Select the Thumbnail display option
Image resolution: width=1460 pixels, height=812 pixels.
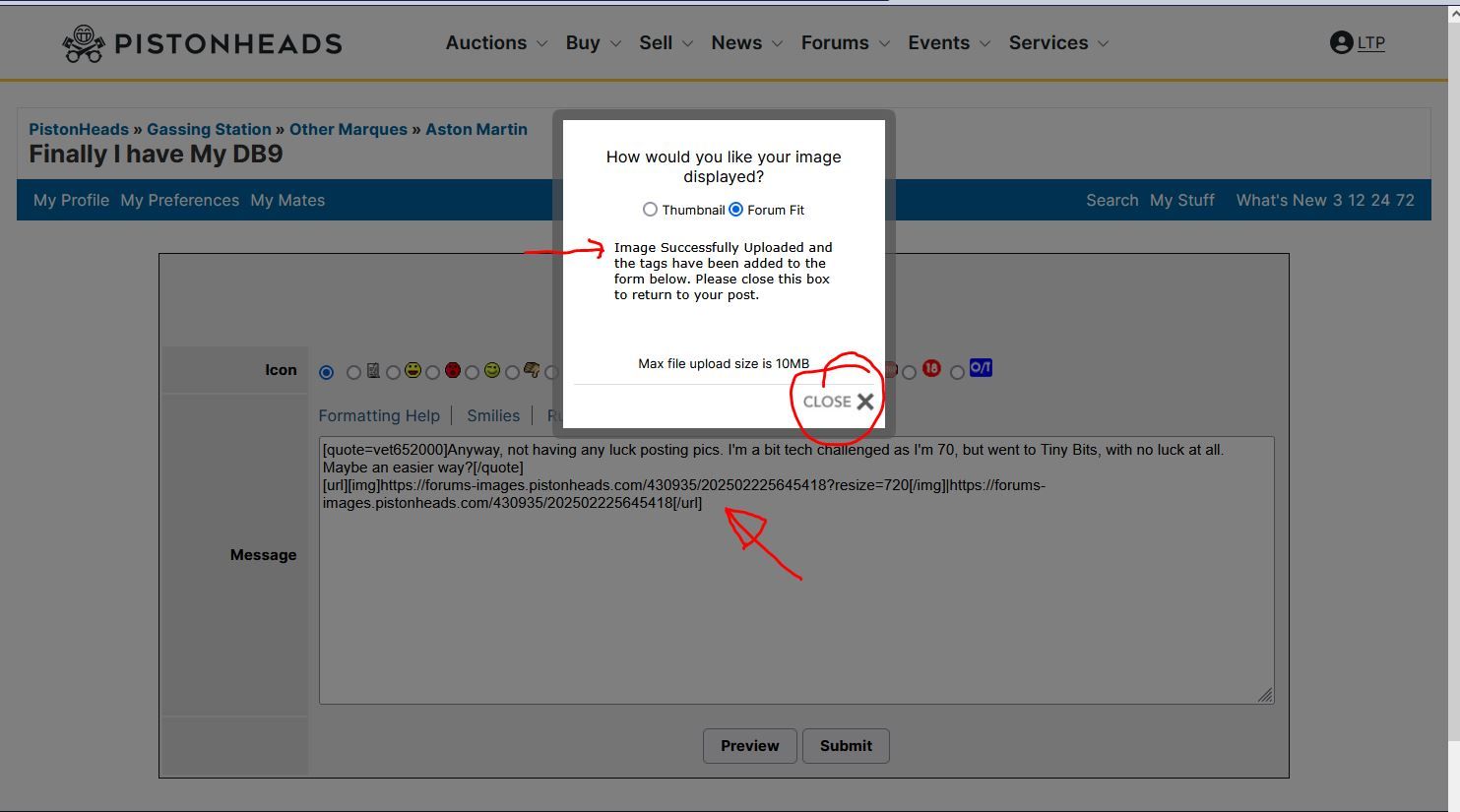[x=650, y=210]
